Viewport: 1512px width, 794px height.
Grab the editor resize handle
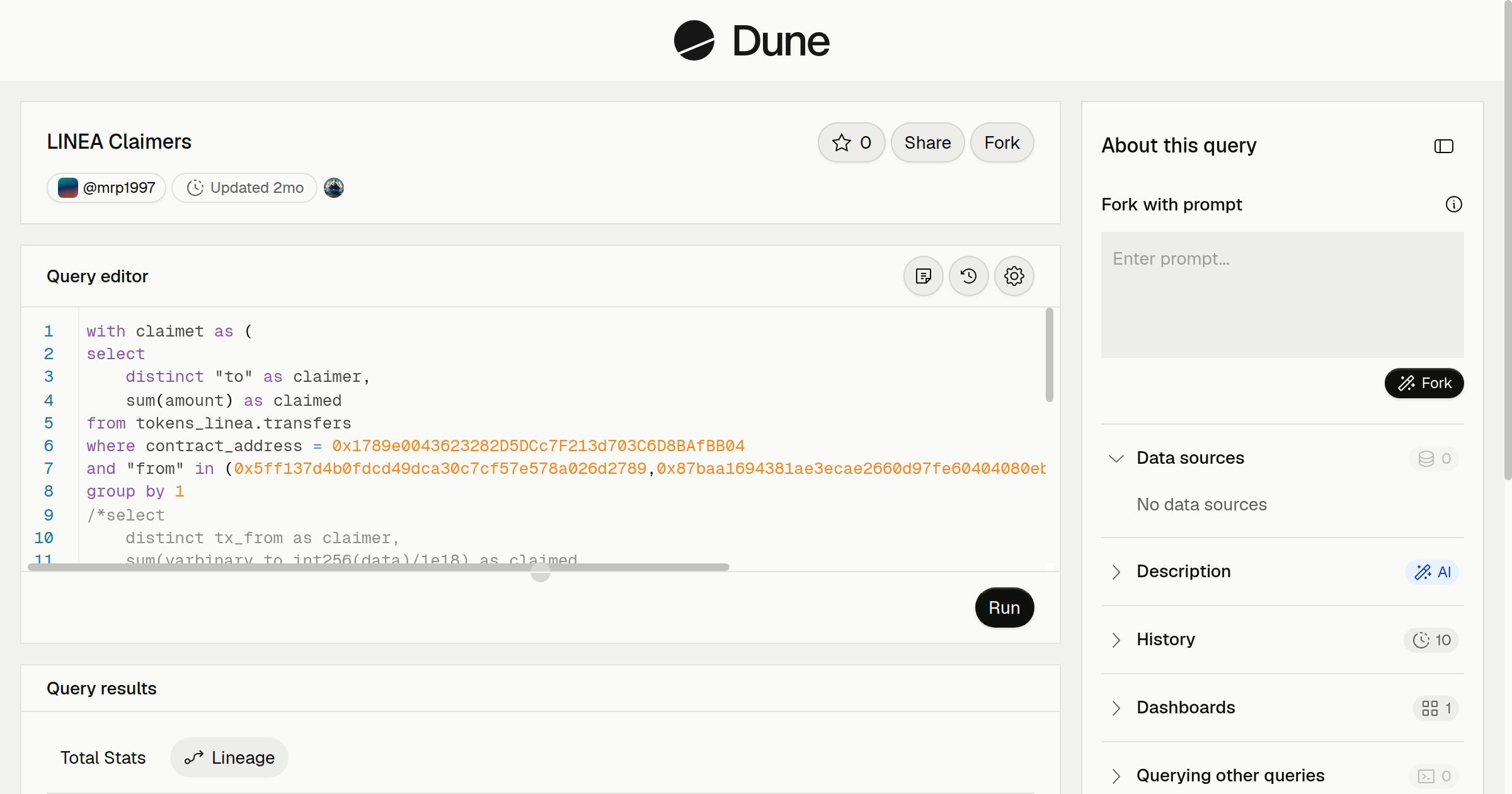click(x=541, y=572)
